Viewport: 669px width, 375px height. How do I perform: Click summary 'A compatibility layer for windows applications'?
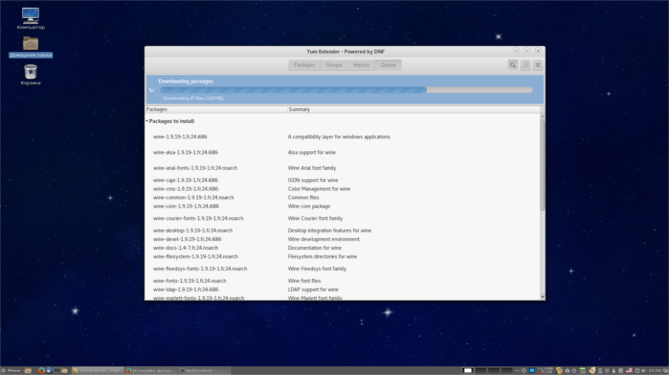[339, 137]
